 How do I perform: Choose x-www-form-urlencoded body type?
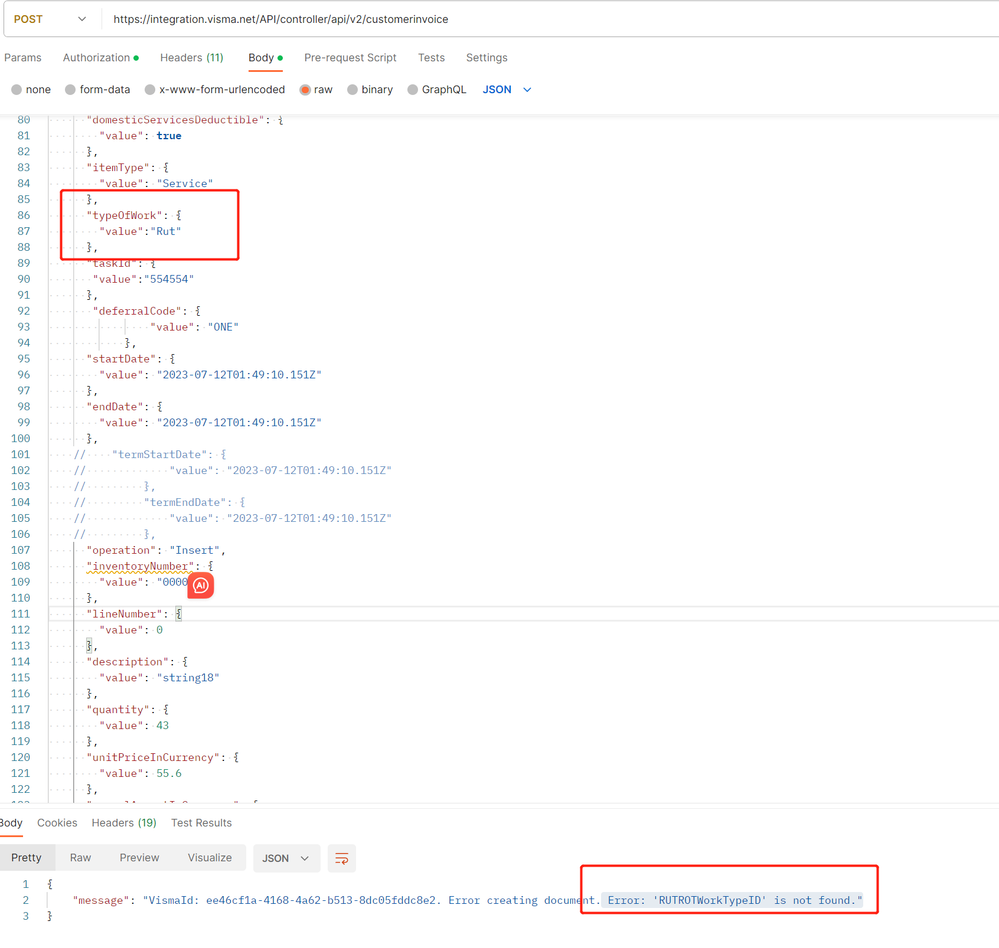click(150, 90)
